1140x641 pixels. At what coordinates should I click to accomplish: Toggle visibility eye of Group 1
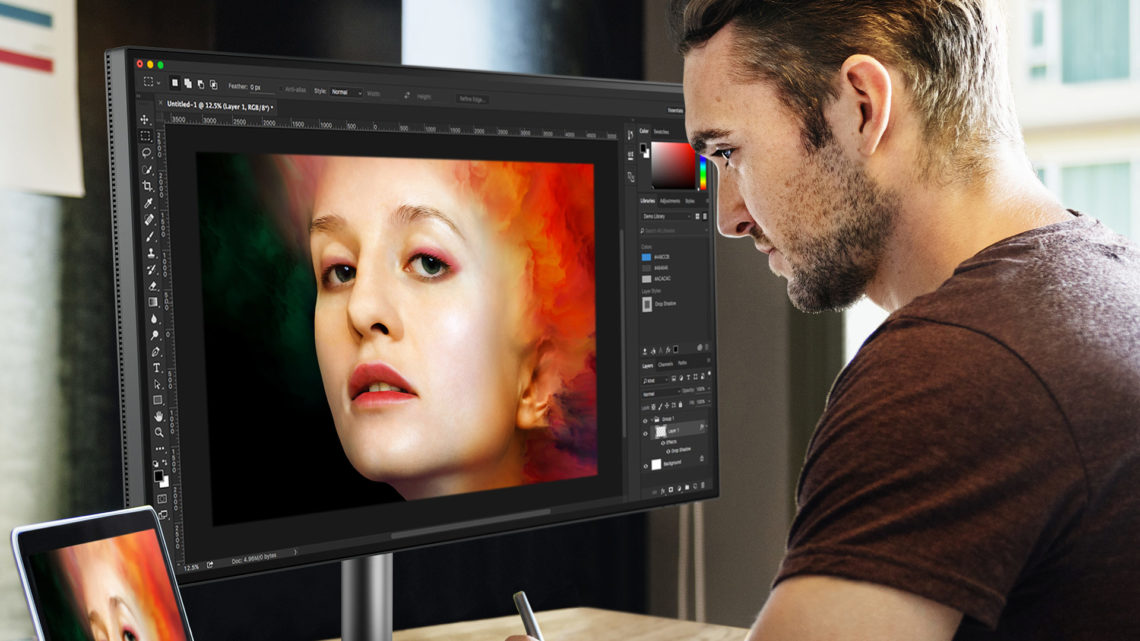[645, 419]
